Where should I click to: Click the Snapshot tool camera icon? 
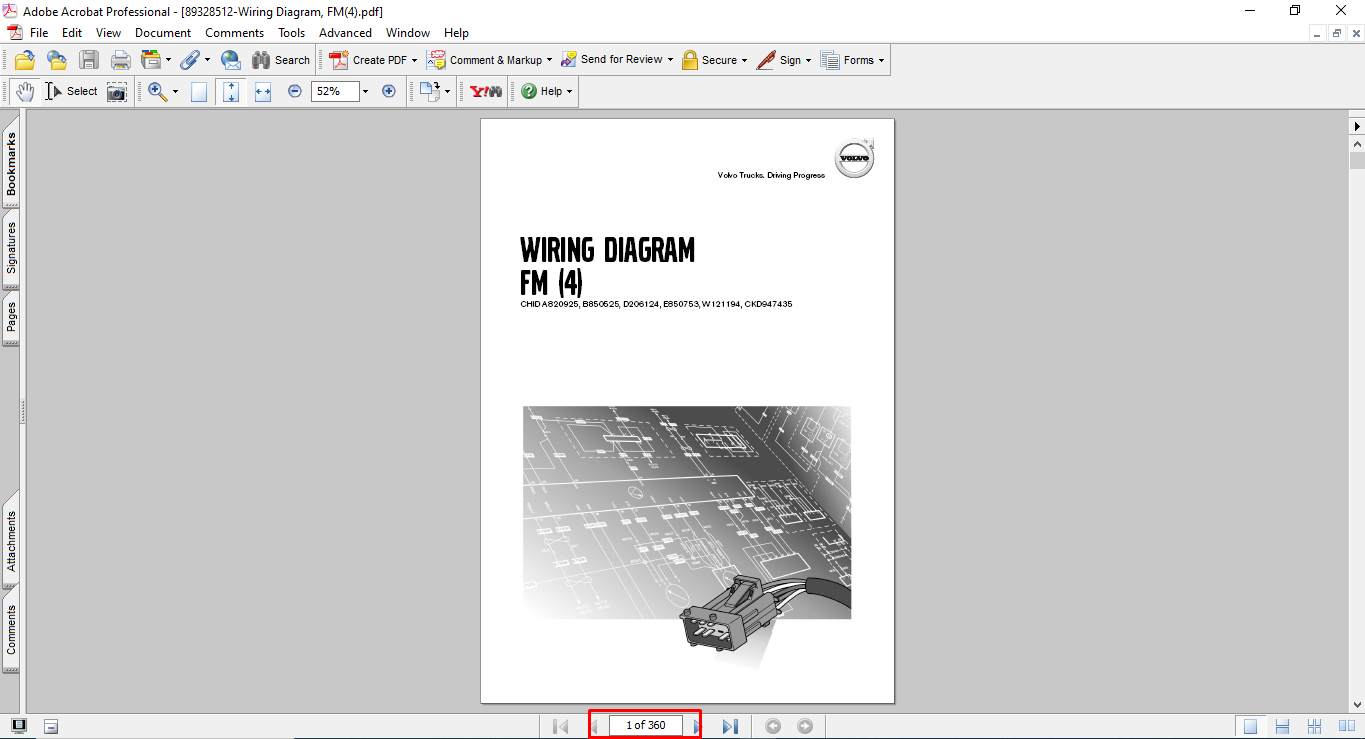(x=117, y=92)
